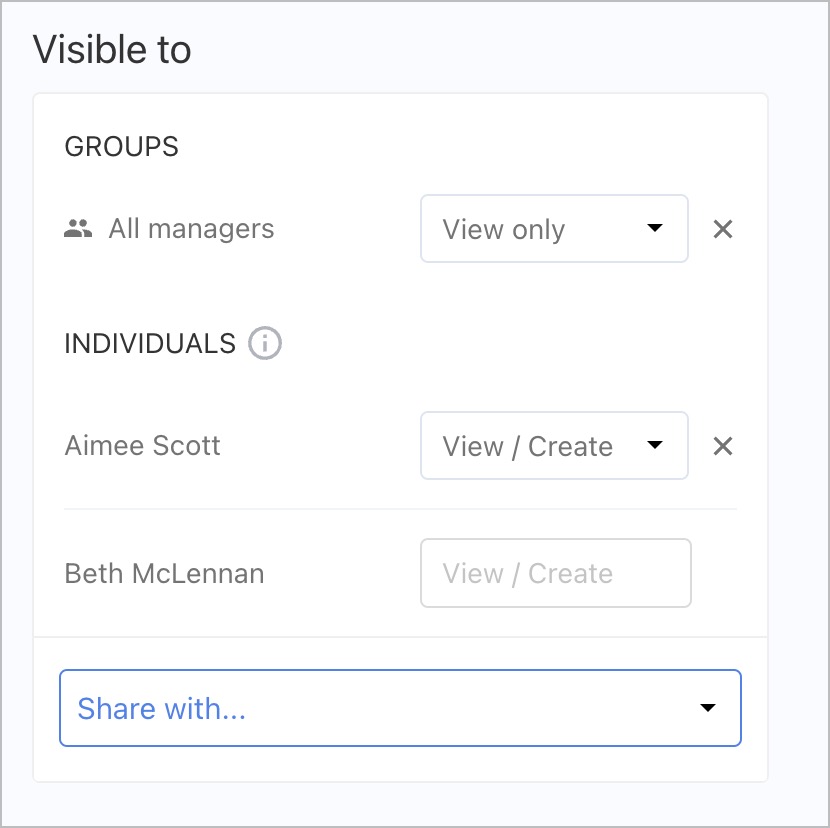Click on the Beth McLennan name
Image resolution: width=830 pixels, height=828 pixels.
click(164, 574)
